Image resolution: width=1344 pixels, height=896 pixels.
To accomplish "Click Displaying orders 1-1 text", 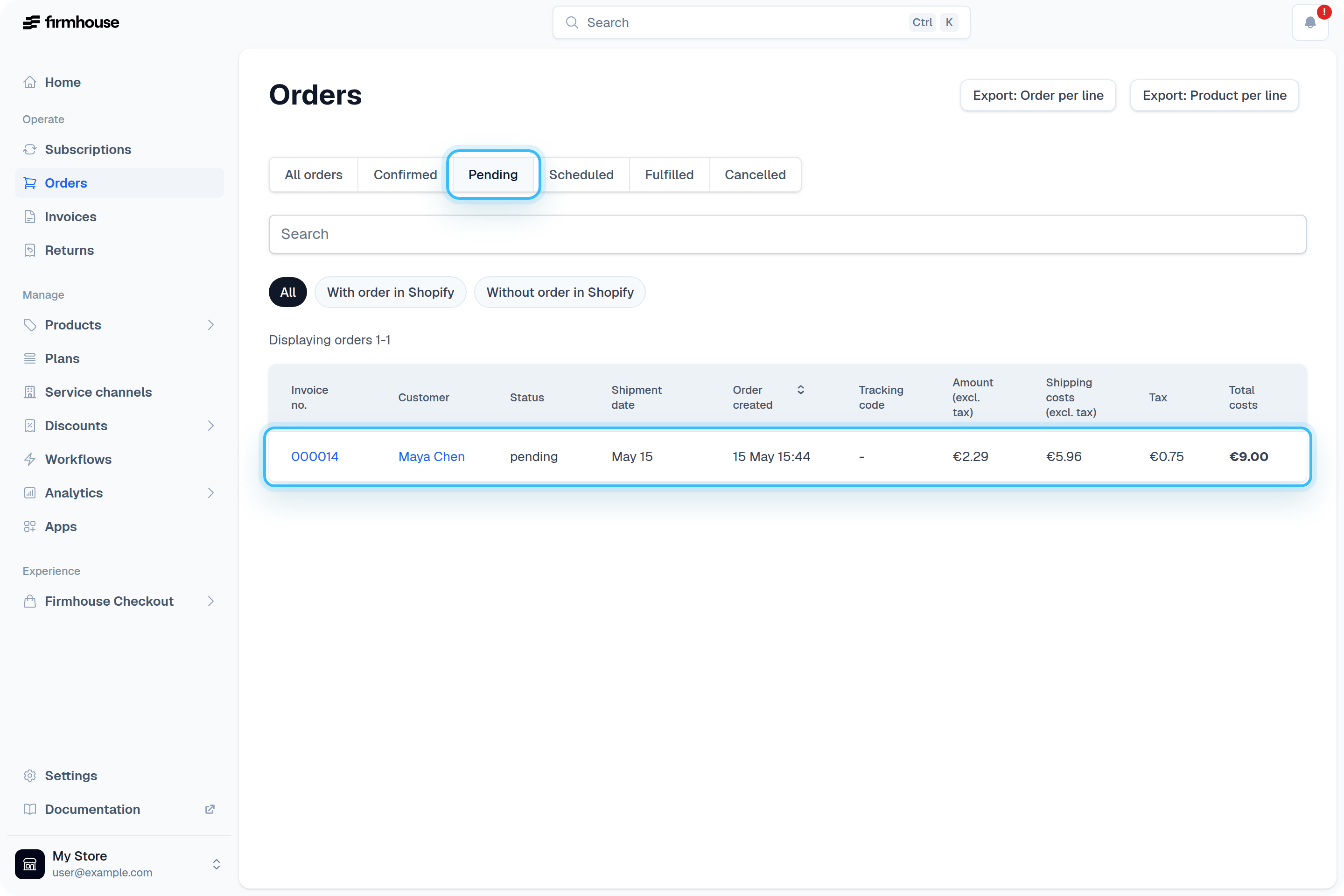I will click(330, 340).
